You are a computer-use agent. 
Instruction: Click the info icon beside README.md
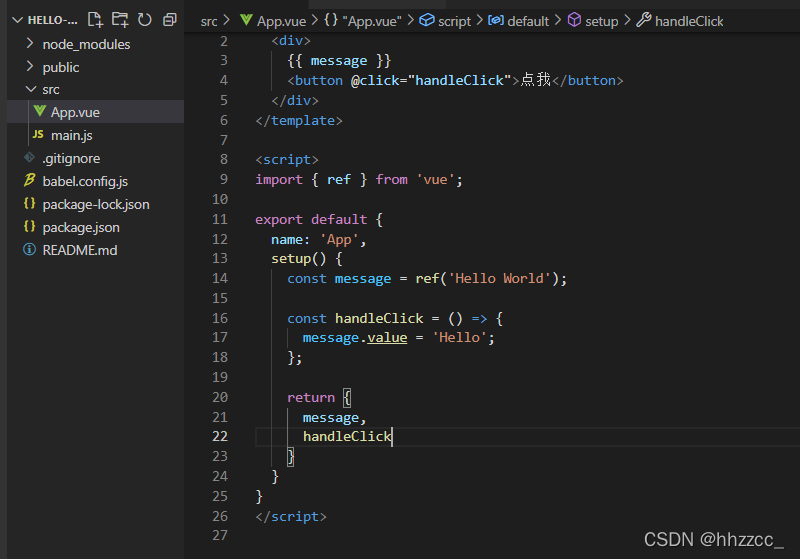pos(30,249)
